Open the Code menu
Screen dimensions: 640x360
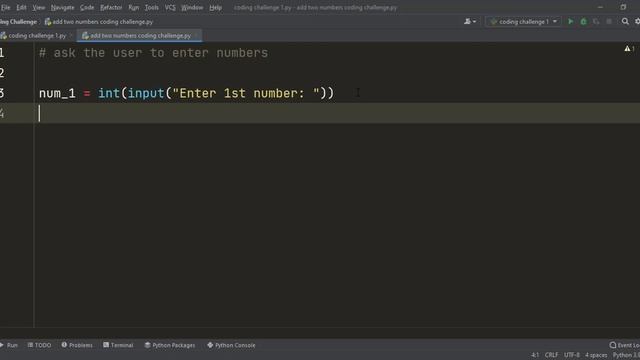87,7
